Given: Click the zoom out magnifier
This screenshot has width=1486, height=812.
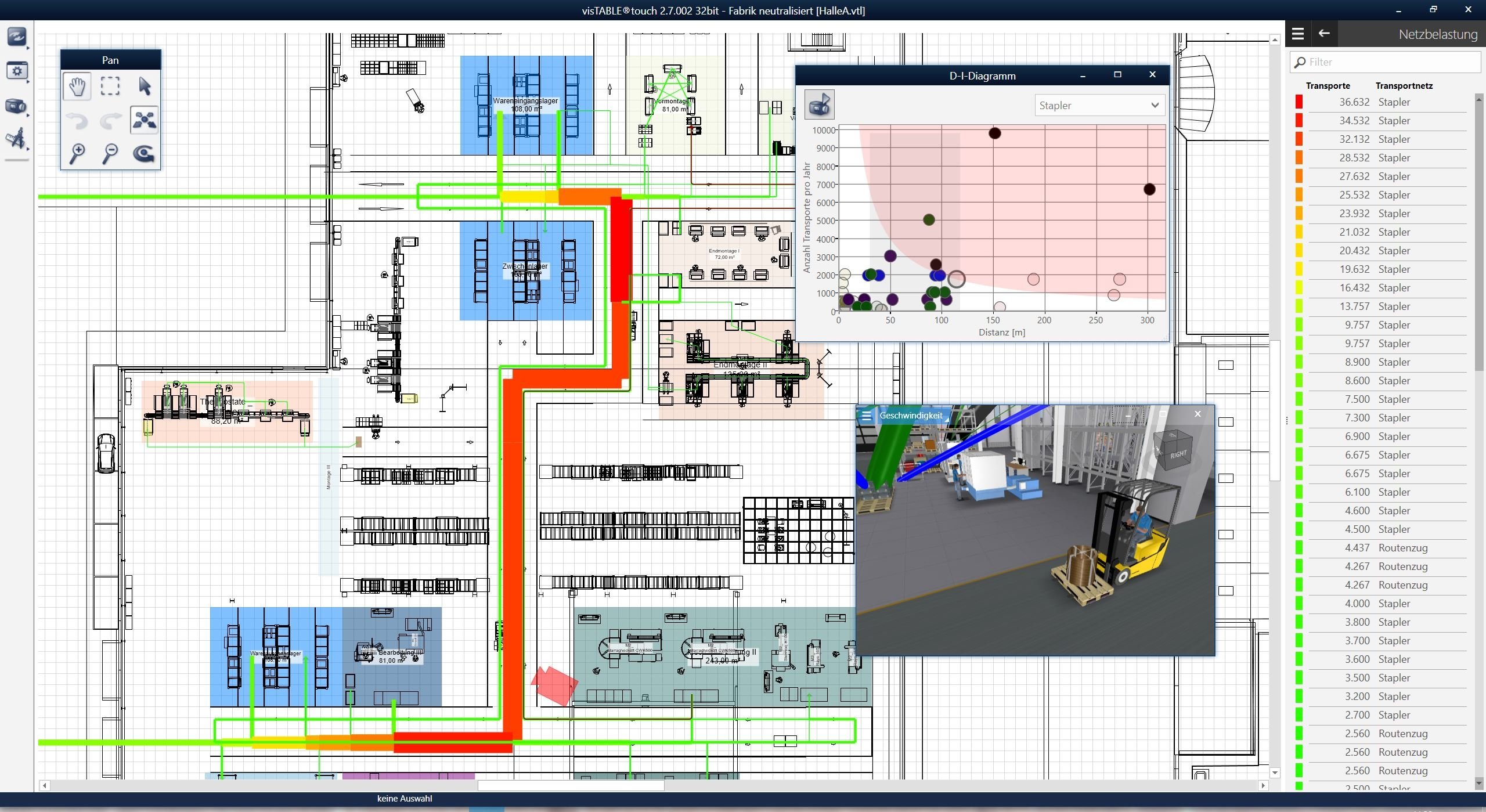Looking at the screenshot, I should coord(110,153).
